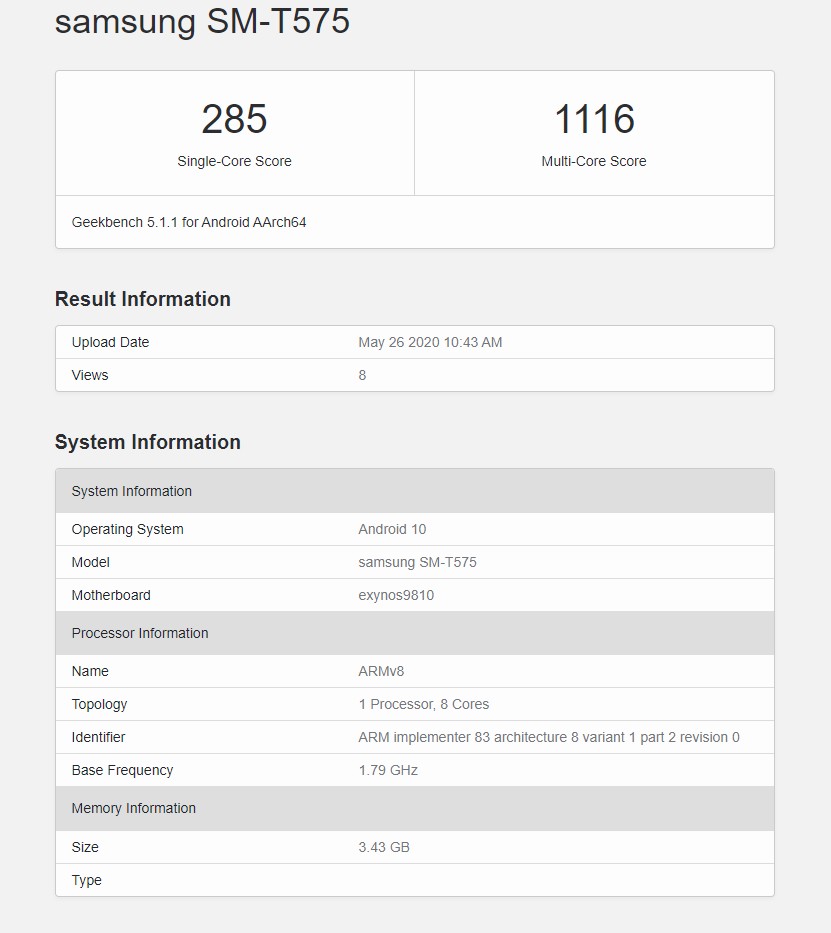Select the ARMv8 processor name value
Image resolution: width=831 pixels, height=933 pixels.
point(381,671)
